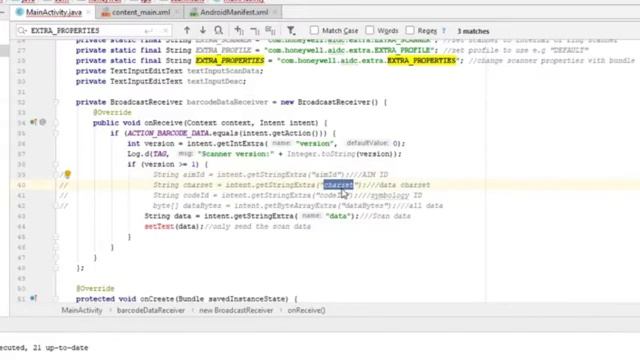
Task: Click Unselect Occurrence icon in find bar
Action: click(x=255, y=31)
